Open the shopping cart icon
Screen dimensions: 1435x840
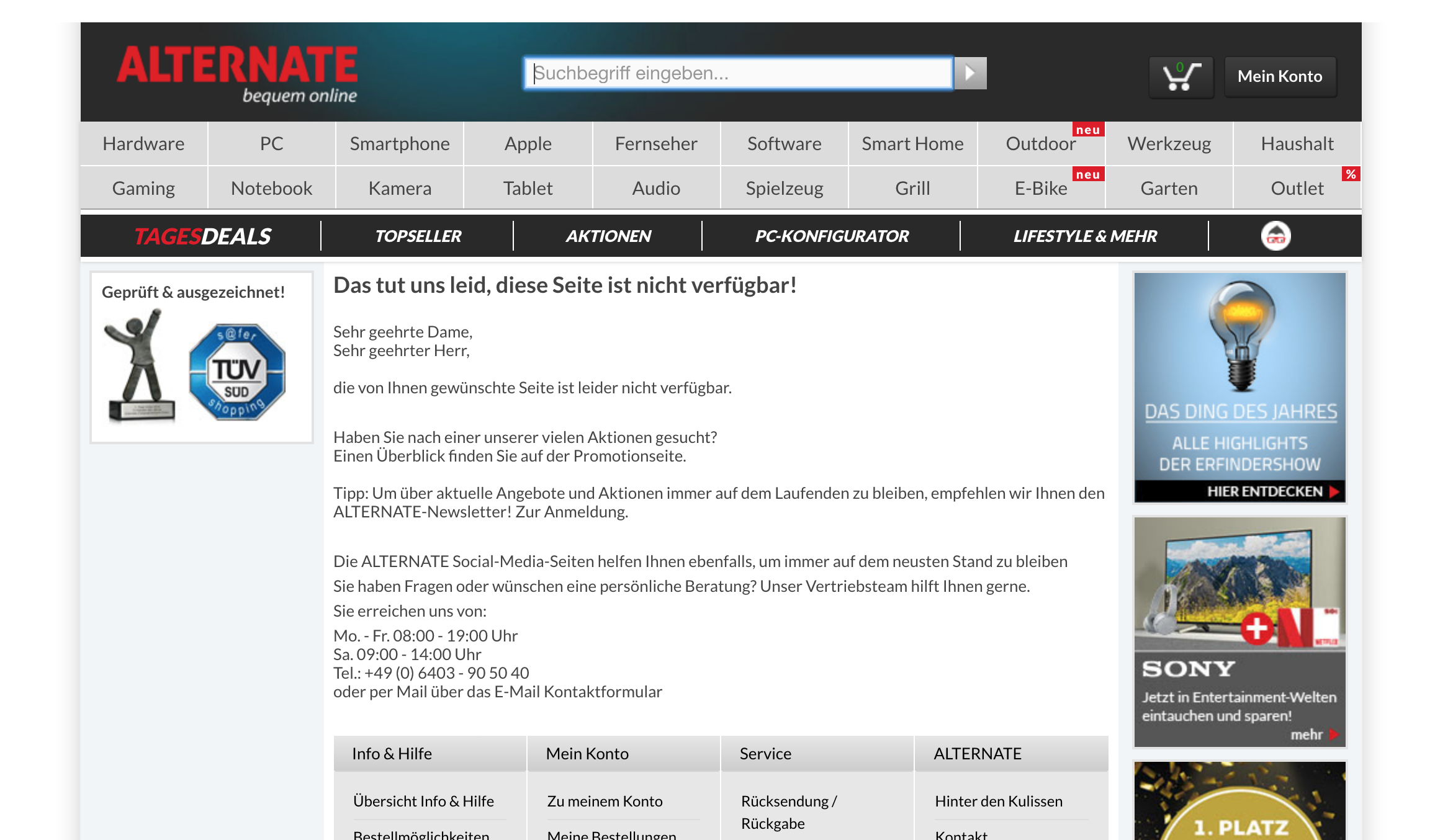coord(1181,76)
